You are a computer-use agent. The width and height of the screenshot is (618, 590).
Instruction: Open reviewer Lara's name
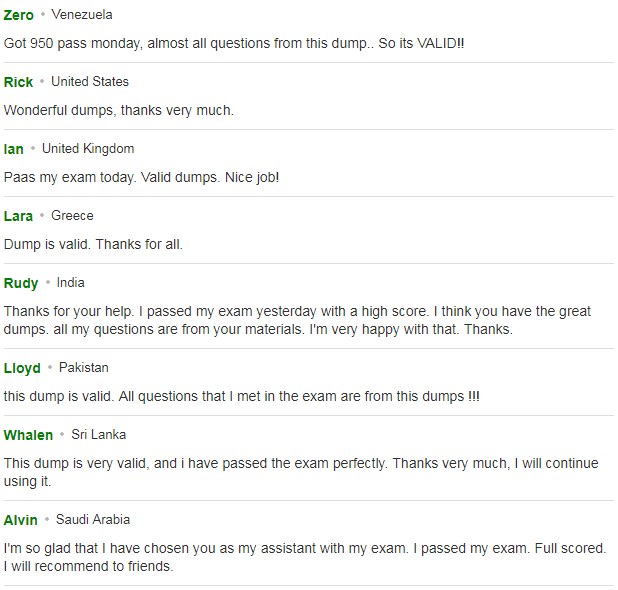point(18,216)
